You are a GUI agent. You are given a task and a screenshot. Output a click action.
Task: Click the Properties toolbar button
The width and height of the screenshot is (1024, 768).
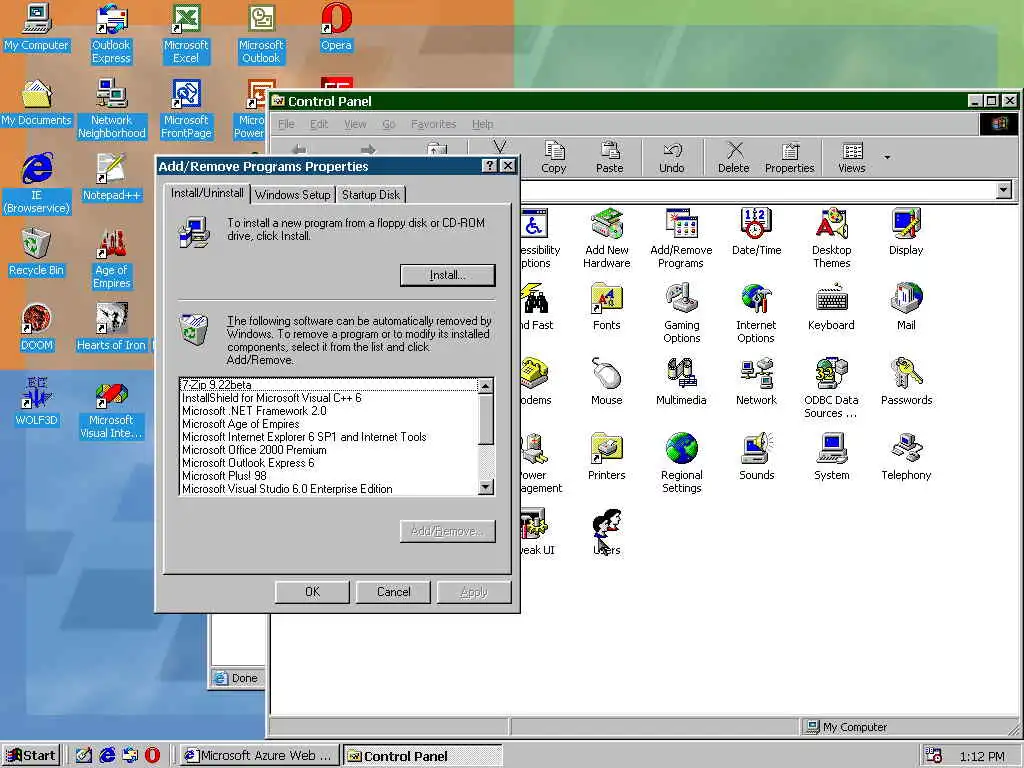pyautogui.click(x=790, y=157)
